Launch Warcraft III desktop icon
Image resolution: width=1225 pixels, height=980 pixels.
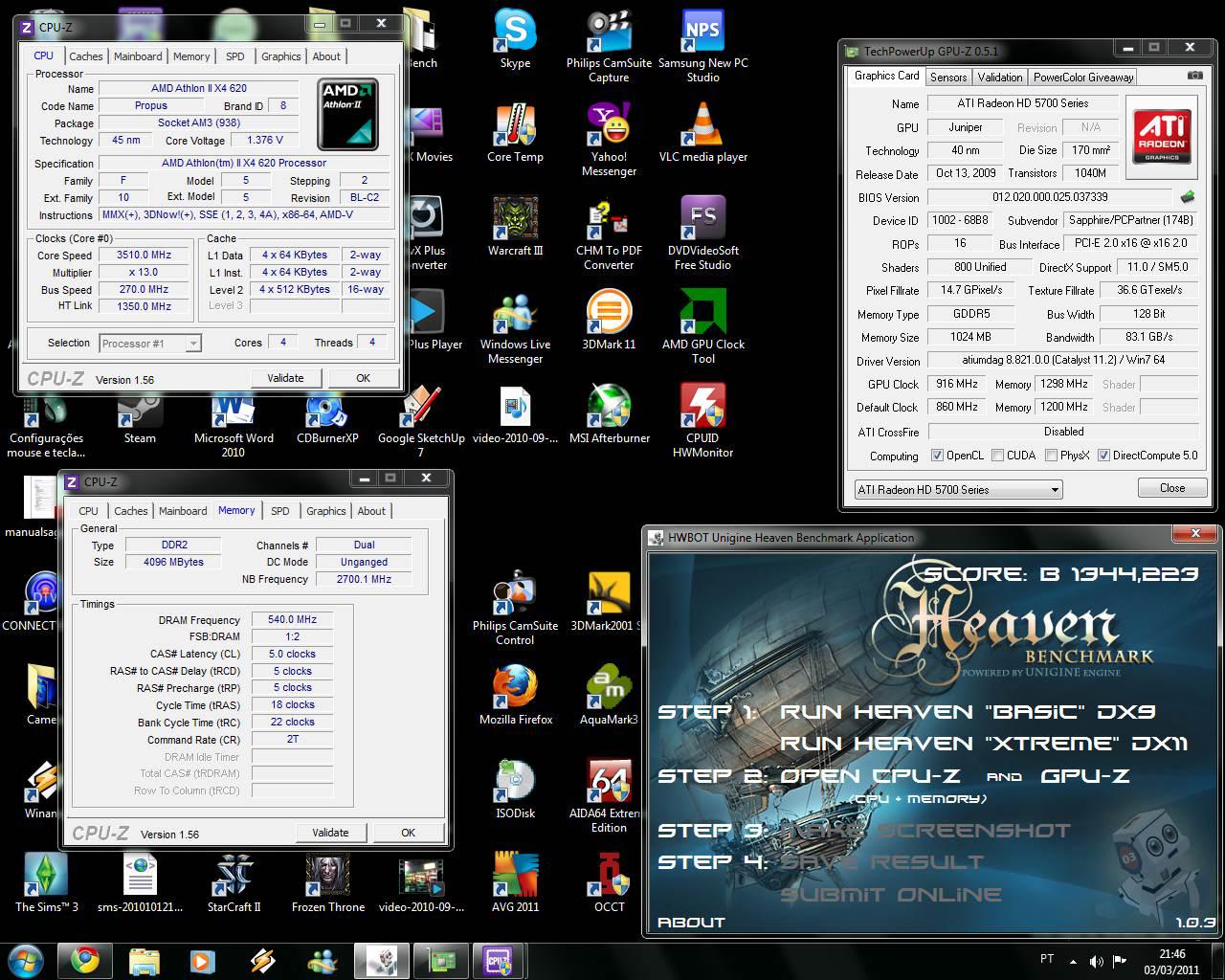[515, 226]
